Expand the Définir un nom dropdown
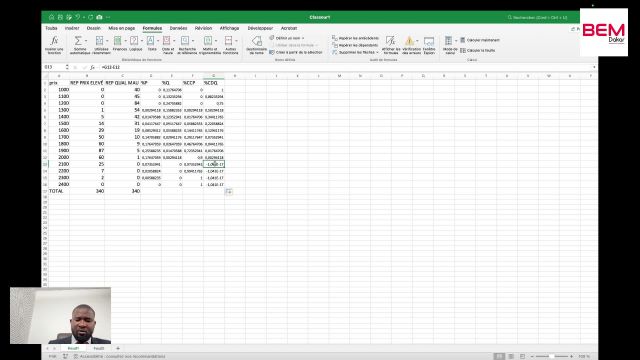640x360 pixels. [x=303, y=38]
